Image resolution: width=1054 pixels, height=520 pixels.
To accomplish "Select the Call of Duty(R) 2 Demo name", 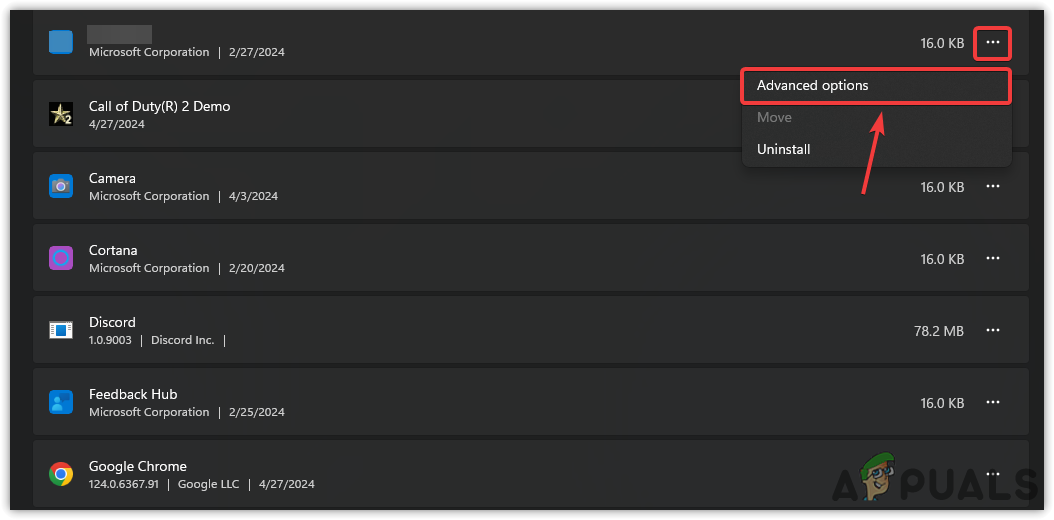I will point(159,106).
